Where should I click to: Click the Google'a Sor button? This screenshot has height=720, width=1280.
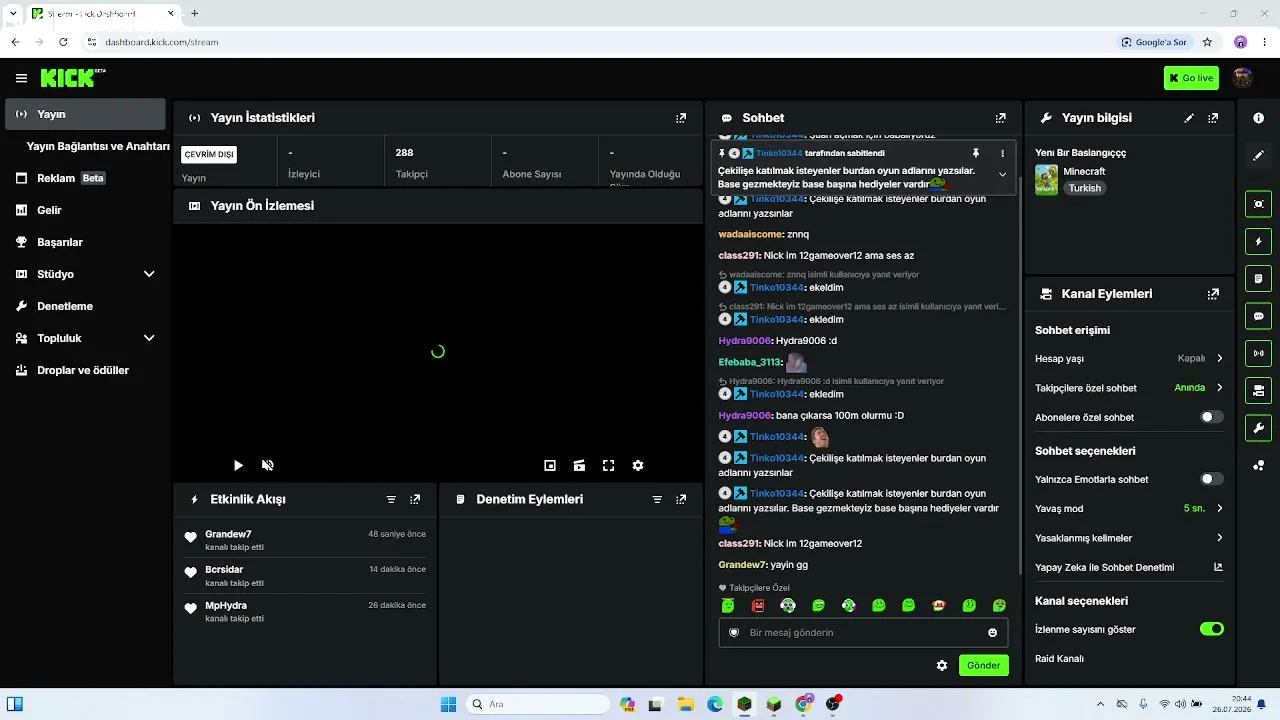[1154, 42]
